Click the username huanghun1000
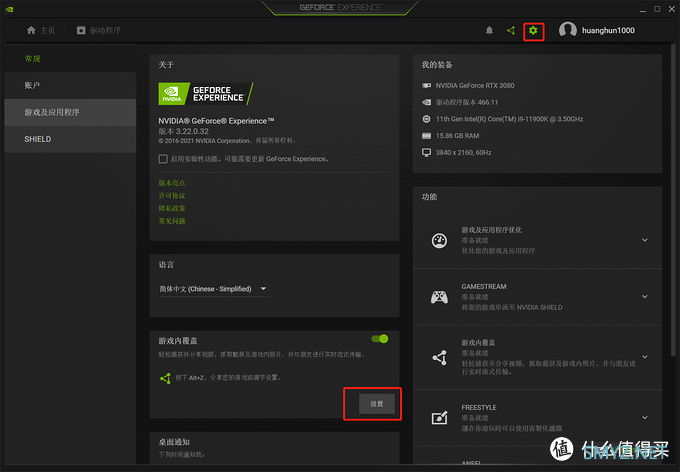This screenshot has height=472, width=680. (608, 30)
